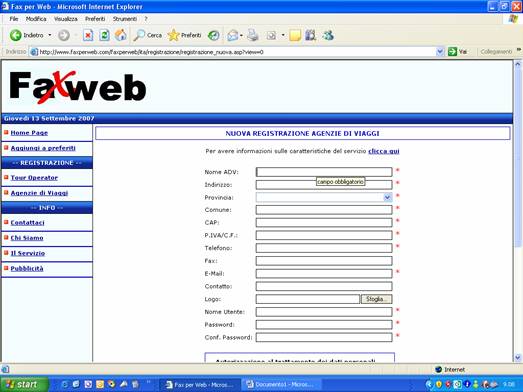Screen dimensions: 523x392
Task: Open the Visualizza menu
Action: [66, 19]
